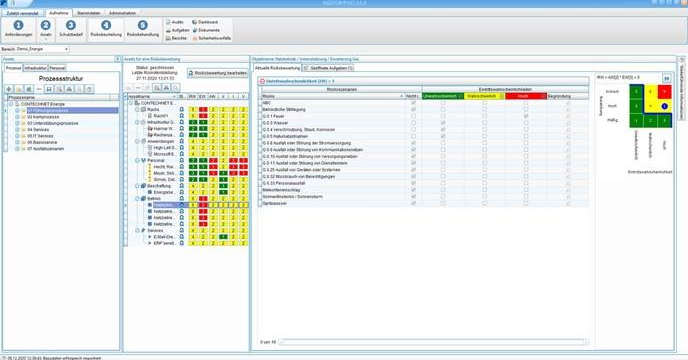Screen dimensions: 688x360
Task: Toggle Unwahrscheinlich checkbox for G 0.5 Naturkatastrophen
Action: coord(443,137)
